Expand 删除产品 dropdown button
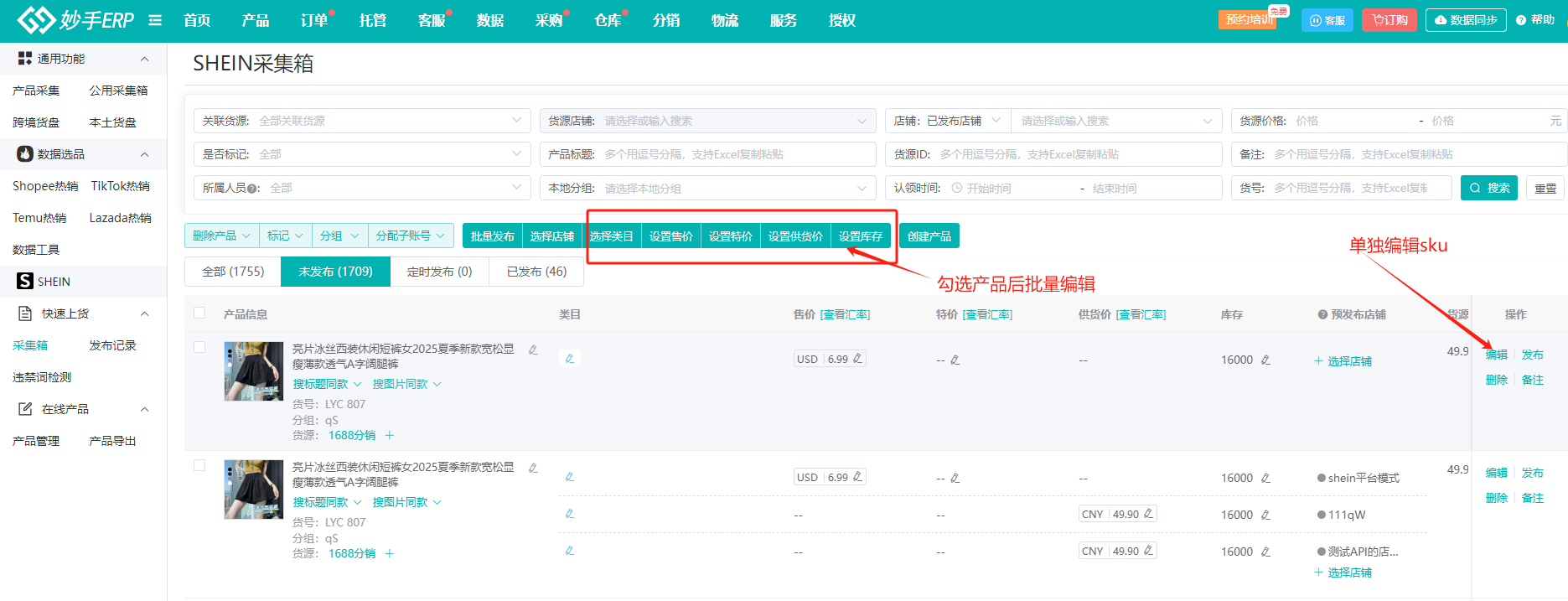The width and height of the screenshot is (1568, 601). (222, 236)
